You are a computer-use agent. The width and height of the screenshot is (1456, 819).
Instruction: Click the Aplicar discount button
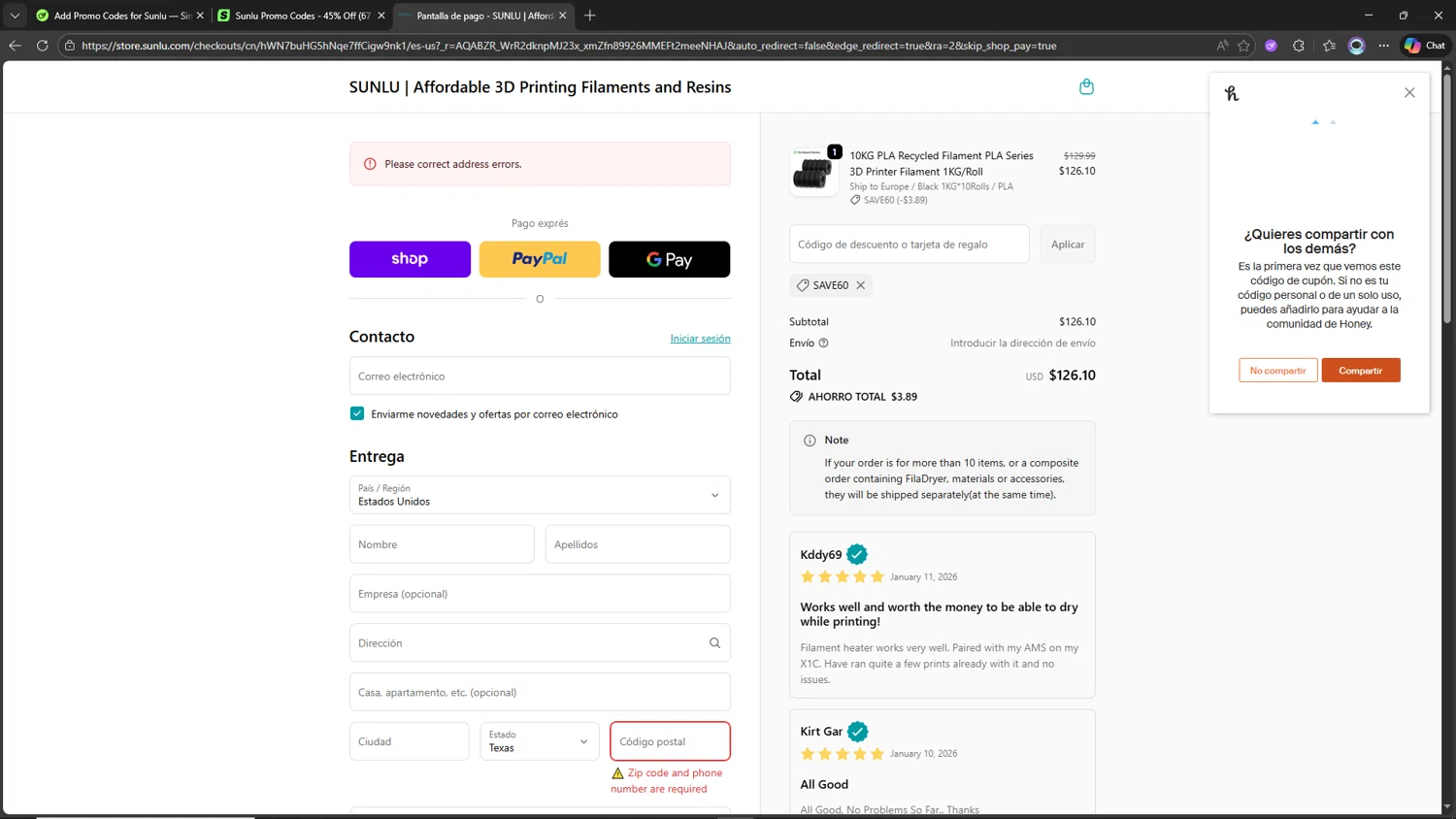pyautogui.click(x=1068, y=245)
